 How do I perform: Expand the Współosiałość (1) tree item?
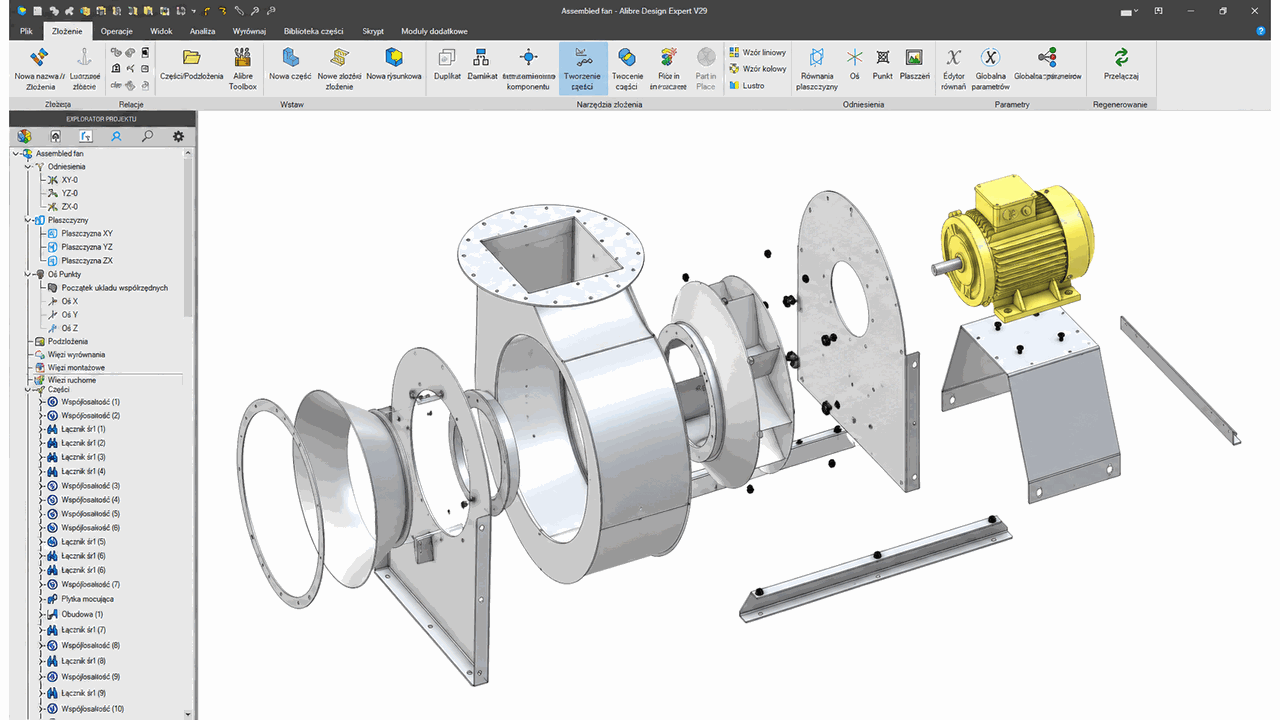(x=40, y=402)
